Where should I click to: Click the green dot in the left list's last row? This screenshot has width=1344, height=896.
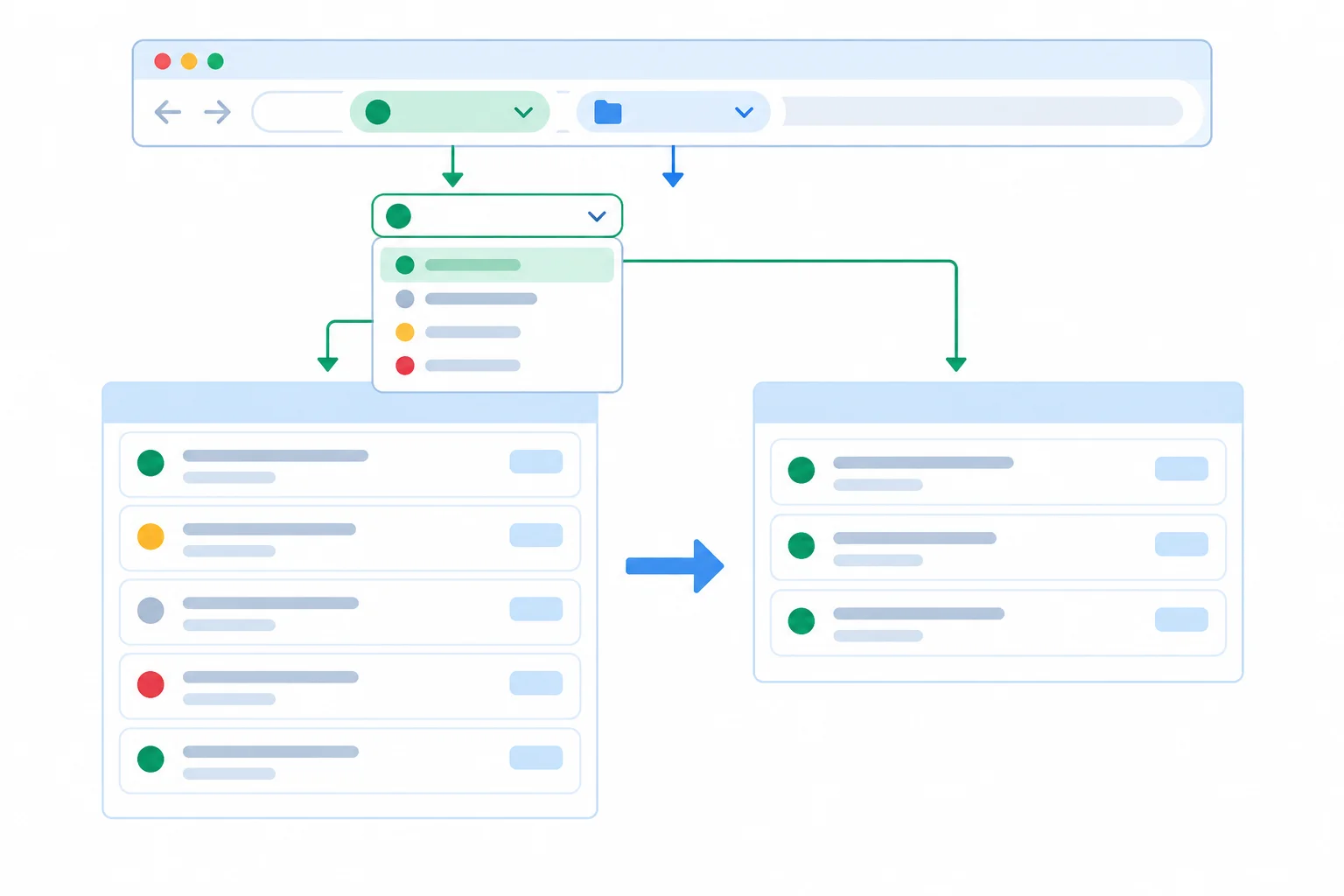tap(150, 759)
